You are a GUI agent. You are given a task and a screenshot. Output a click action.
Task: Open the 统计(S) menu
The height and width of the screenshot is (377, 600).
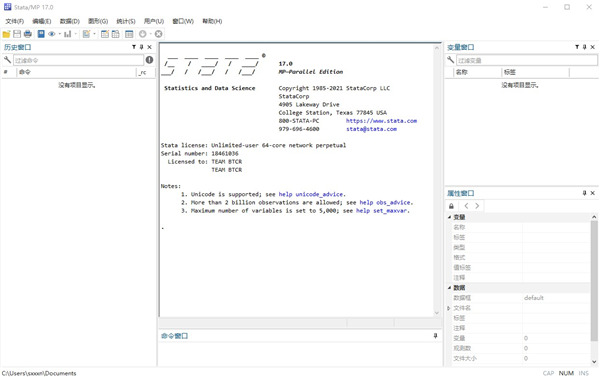point(126,21)
